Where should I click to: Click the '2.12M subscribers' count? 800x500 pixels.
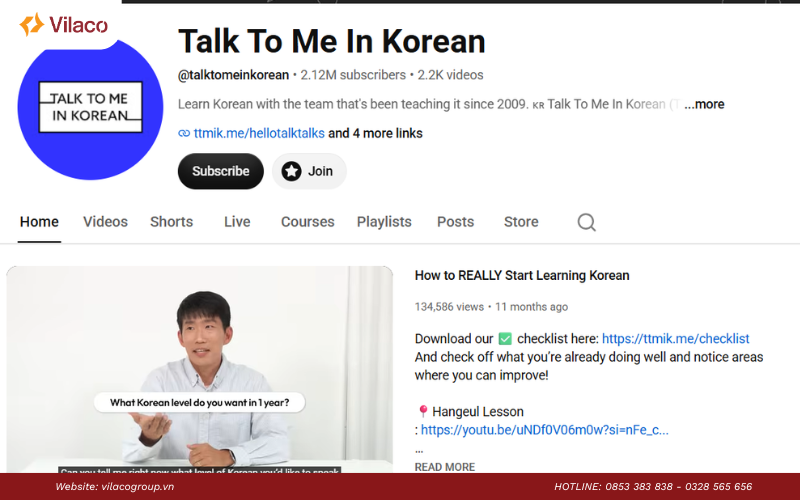point(353,75)
